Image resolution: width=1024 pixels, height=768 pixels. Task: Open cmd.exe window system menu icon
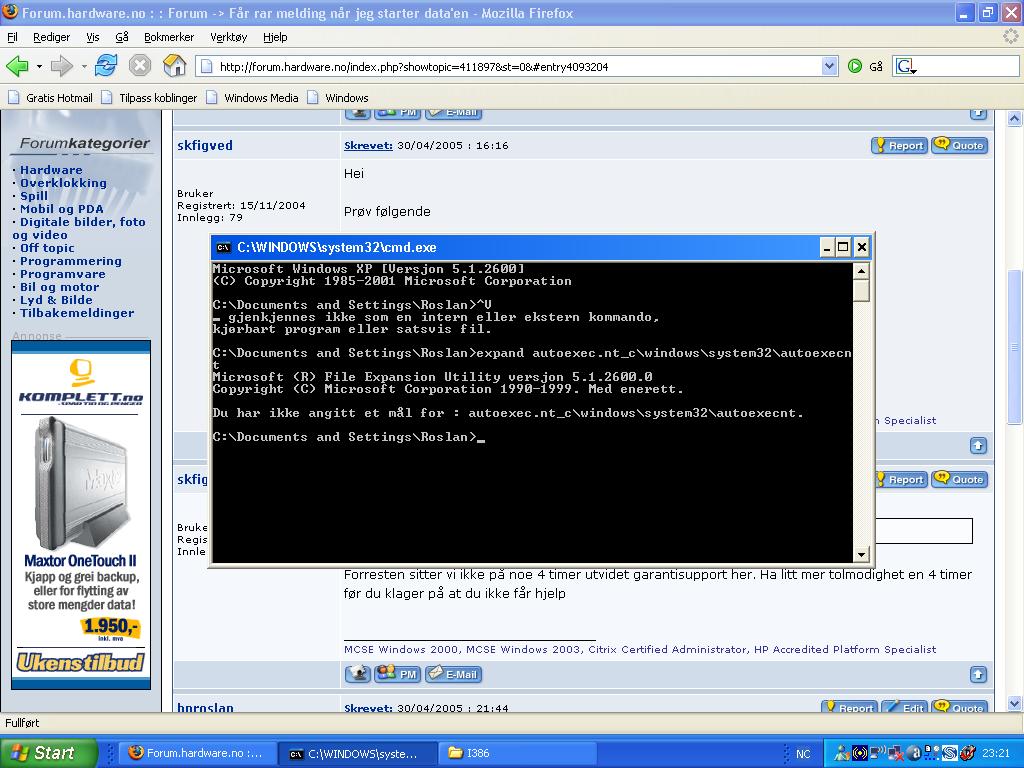coord(224,248)
